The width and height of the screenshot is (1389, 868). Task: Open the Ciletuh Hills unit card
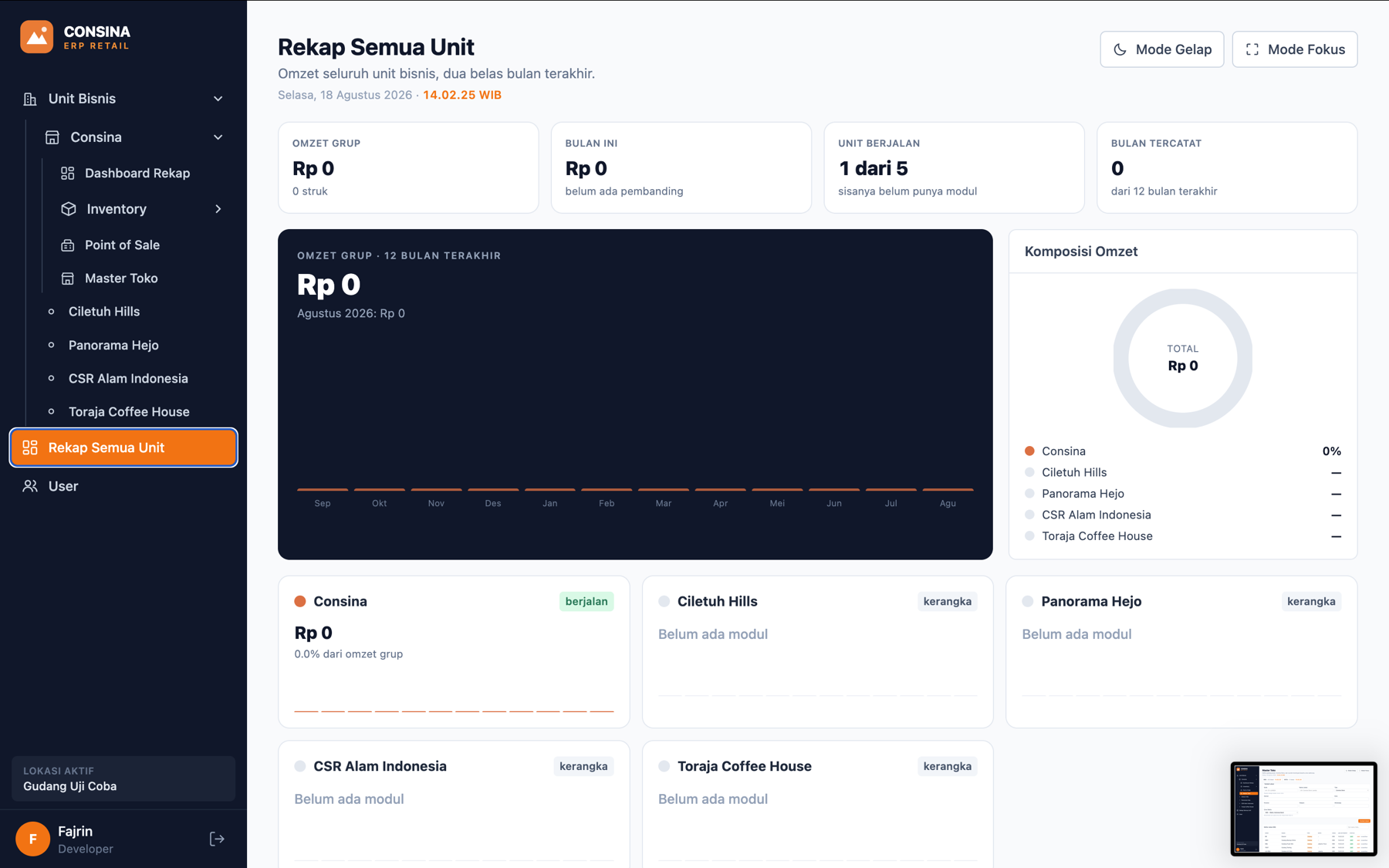pyautogui.click(x=817, y=652)
